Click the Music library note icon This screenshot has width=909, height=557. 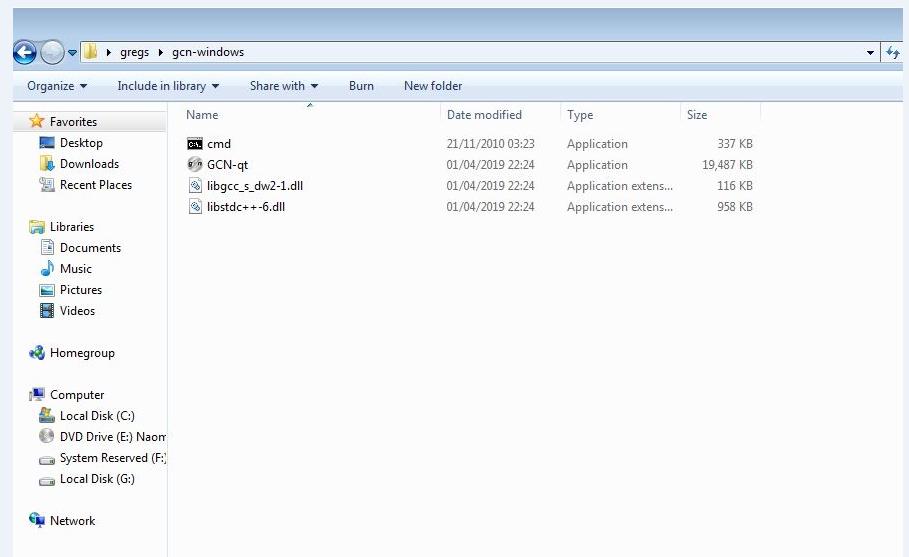47,268
